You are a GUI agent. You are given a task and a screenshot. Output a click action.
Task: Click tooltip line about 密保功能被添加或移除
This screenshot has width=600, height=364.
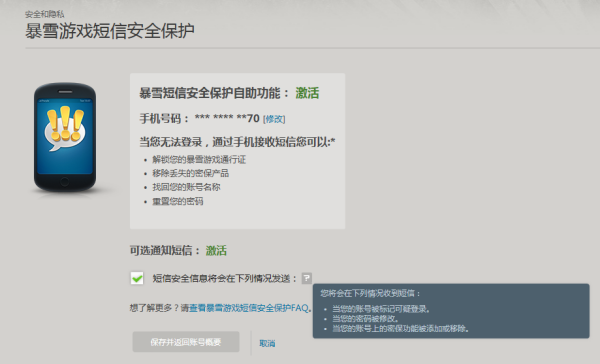[401, 328]
